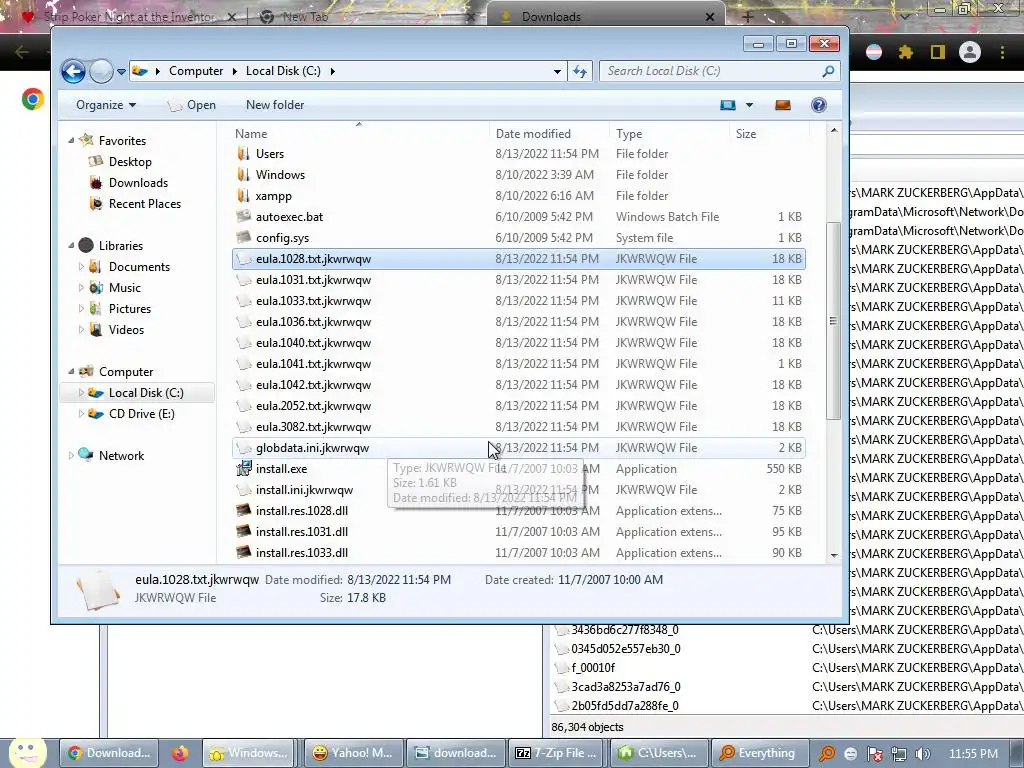Viewport: 1024px width, 768px height.
Task: Switch to the New Tab browser tab
Action: coord(366,17)
